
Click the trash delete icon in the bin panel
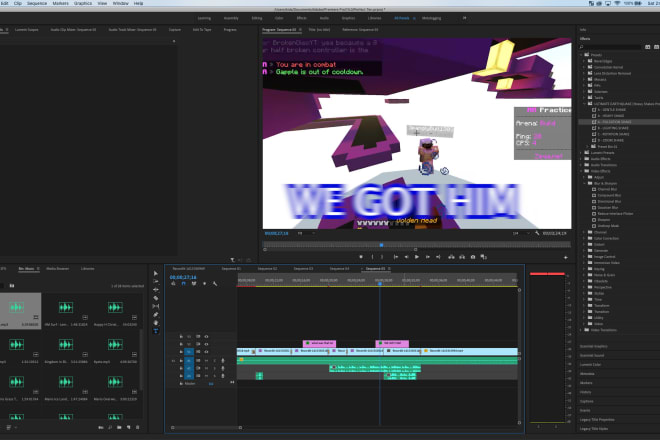[138, 427]
